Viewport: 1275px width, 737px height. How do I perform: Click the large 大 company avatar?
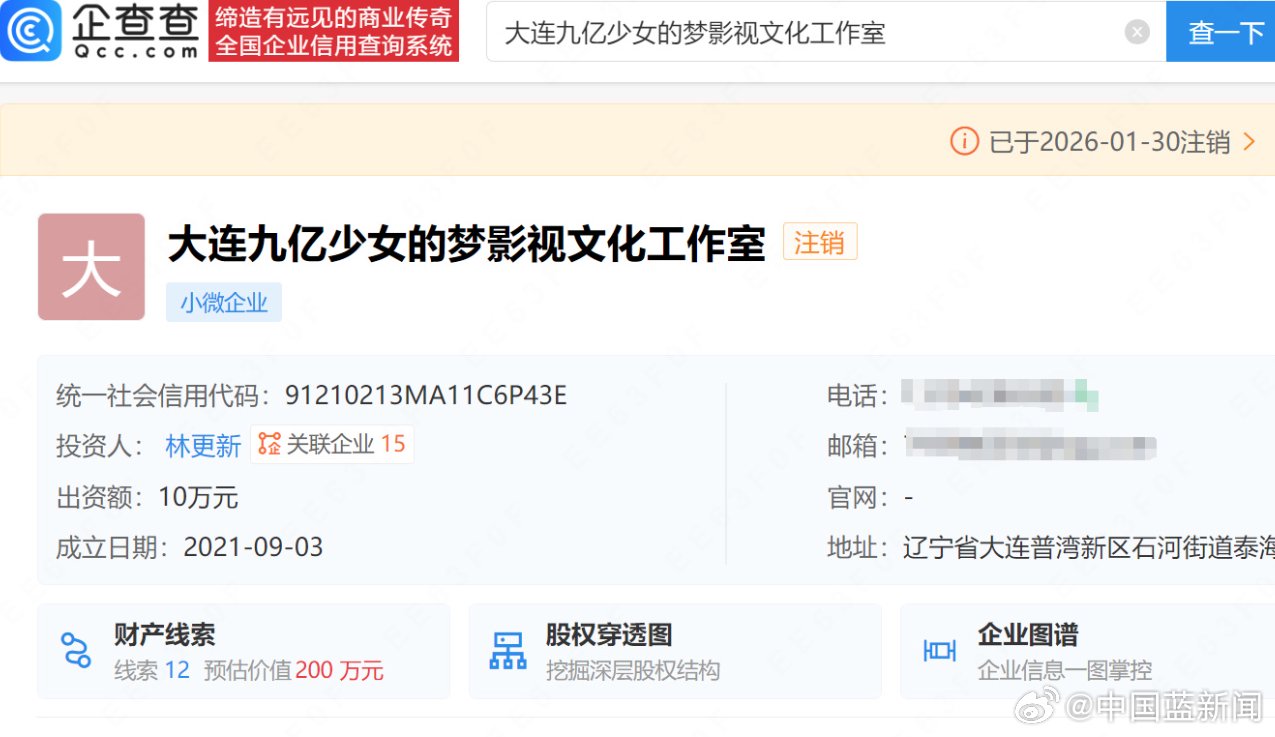click(x=91, y=266)
